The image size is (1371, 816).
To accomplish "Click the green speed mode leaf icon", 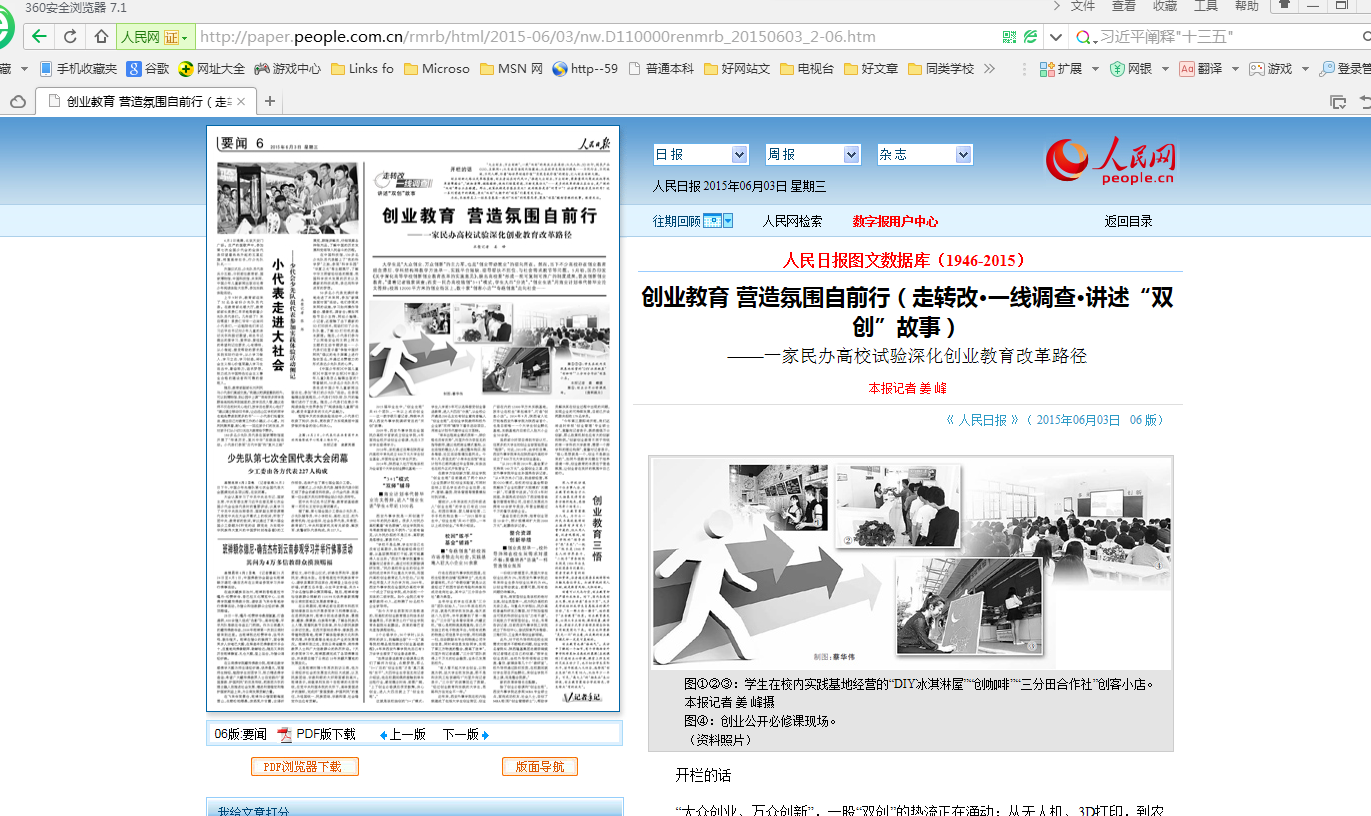I will [1030, 37].
